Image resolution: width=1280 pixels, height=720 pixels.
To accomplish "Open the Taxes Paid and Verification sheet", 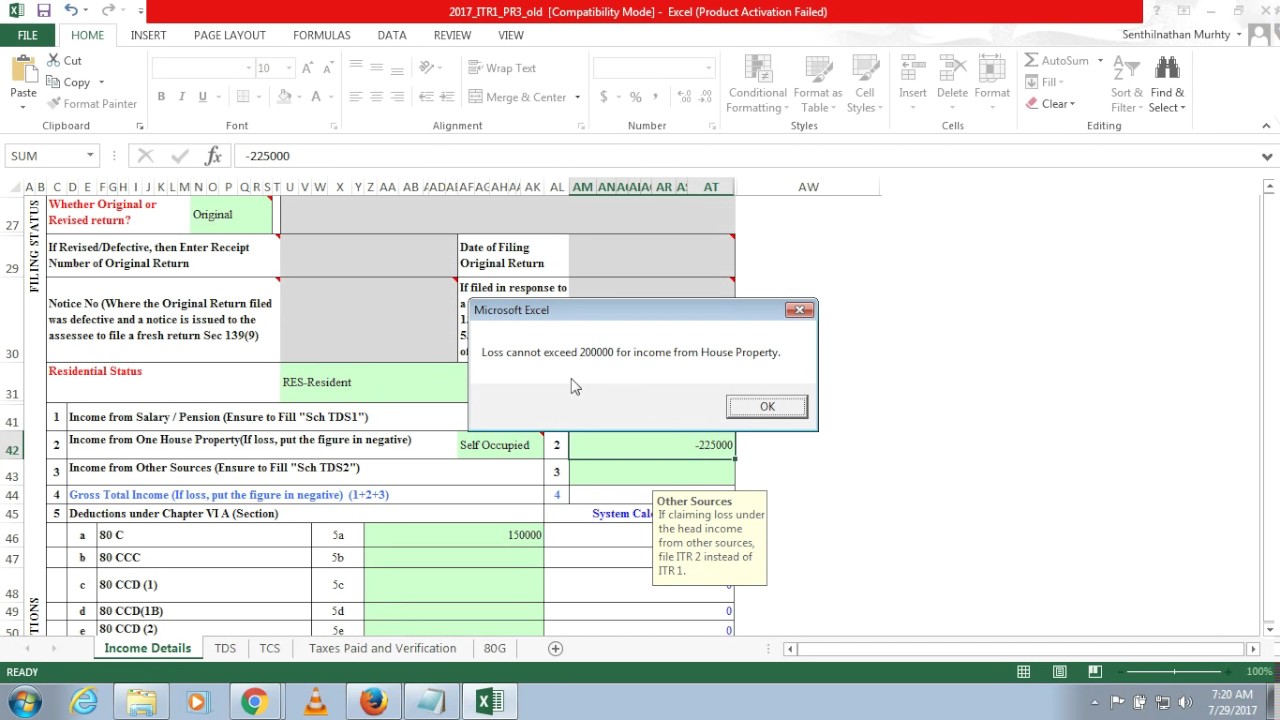I will point(382,648).
